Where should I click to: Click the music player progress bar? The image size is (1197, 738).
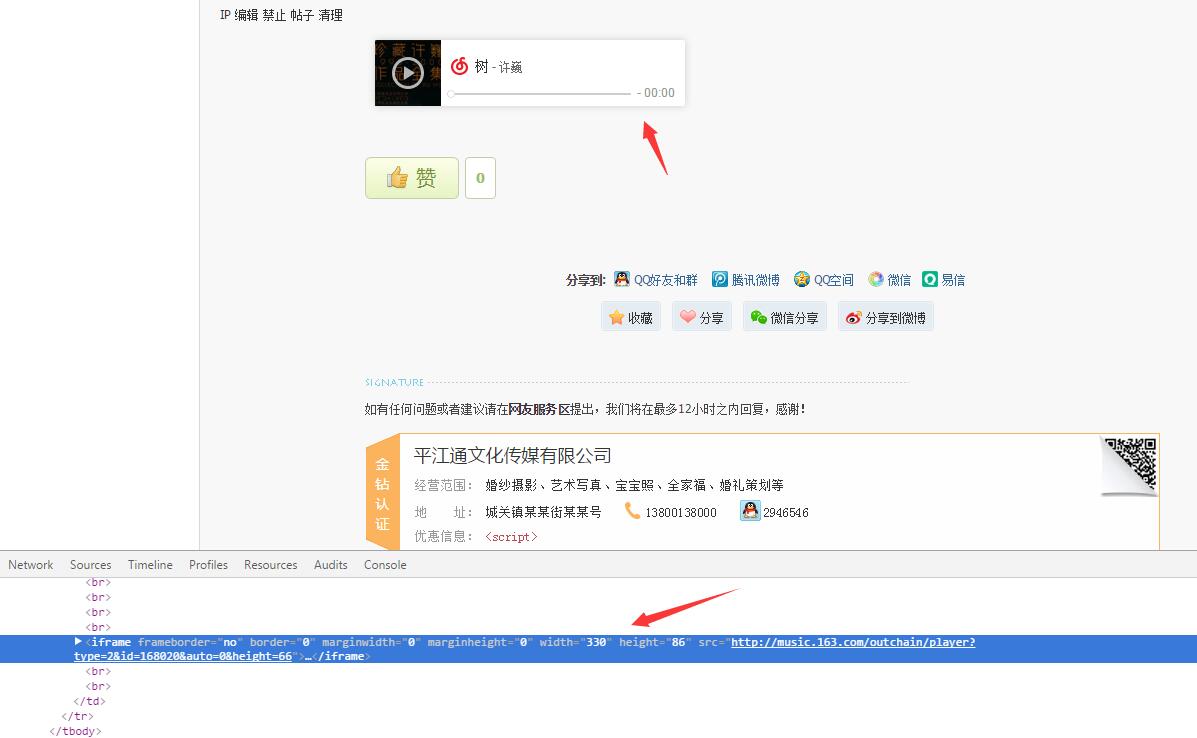tap(540, 94)
